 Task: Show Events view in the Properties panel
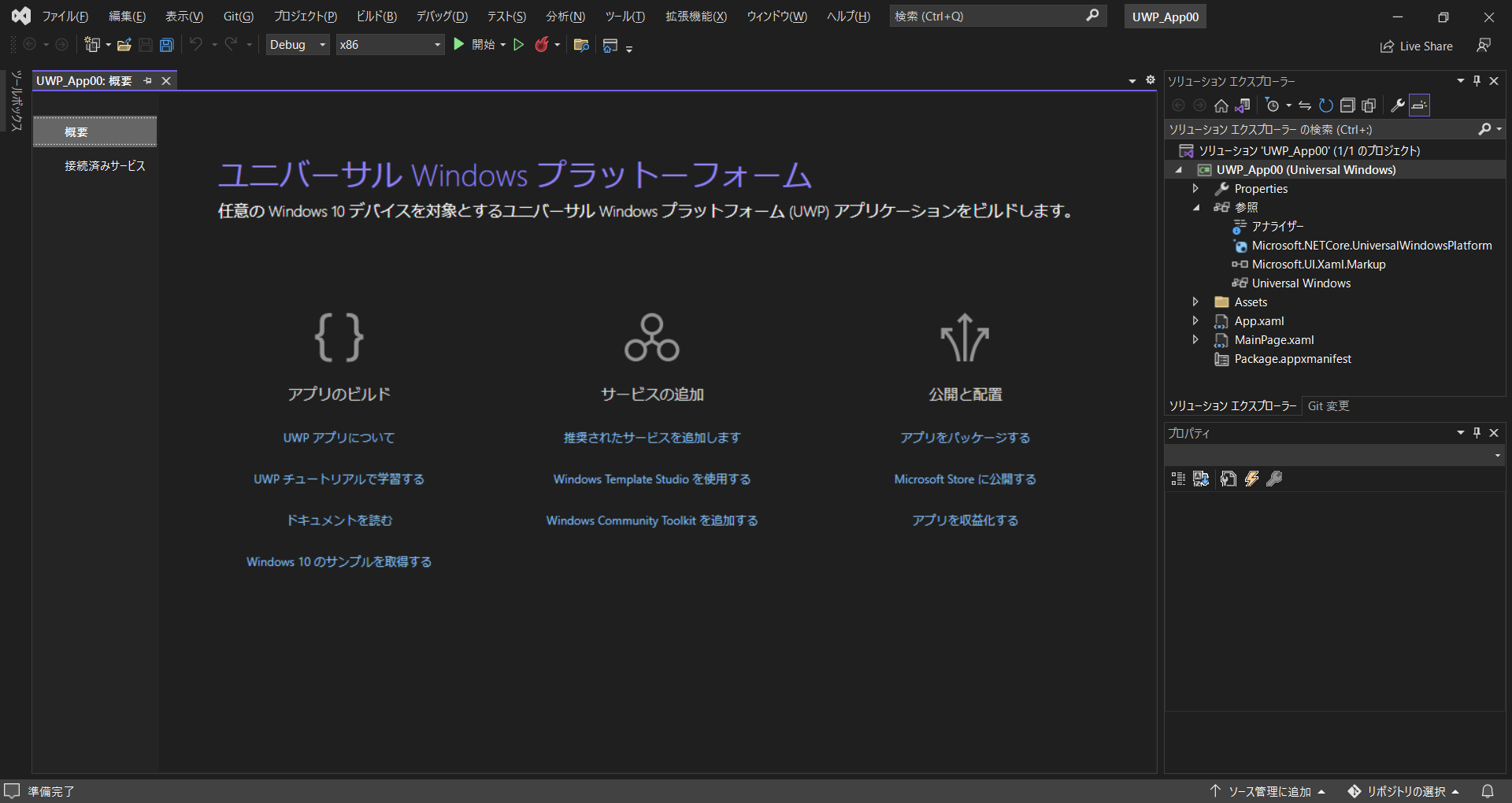click(x=1252, y=479)
